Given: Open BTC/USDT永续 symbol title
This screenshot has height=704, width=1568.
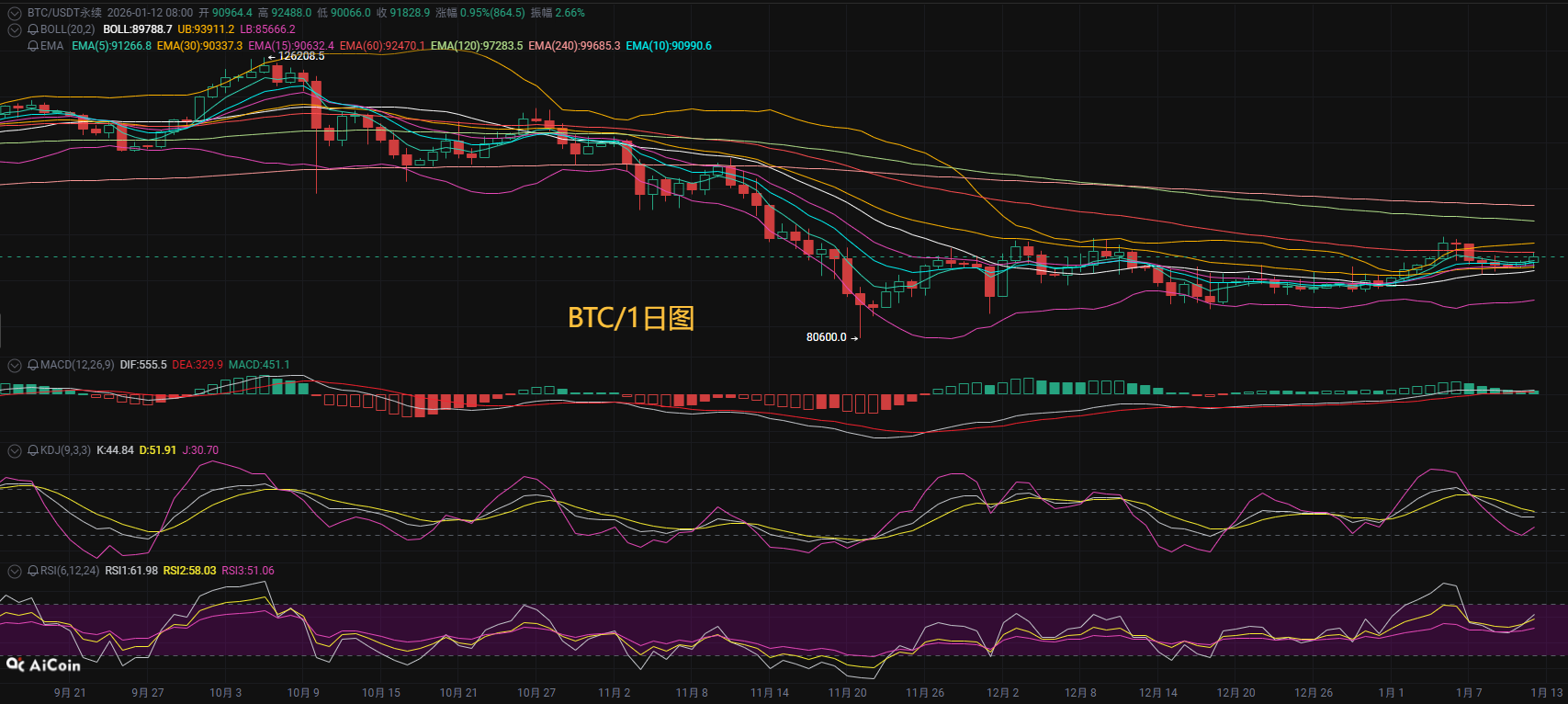Looking at the screenshot, I should pos(64,13).
